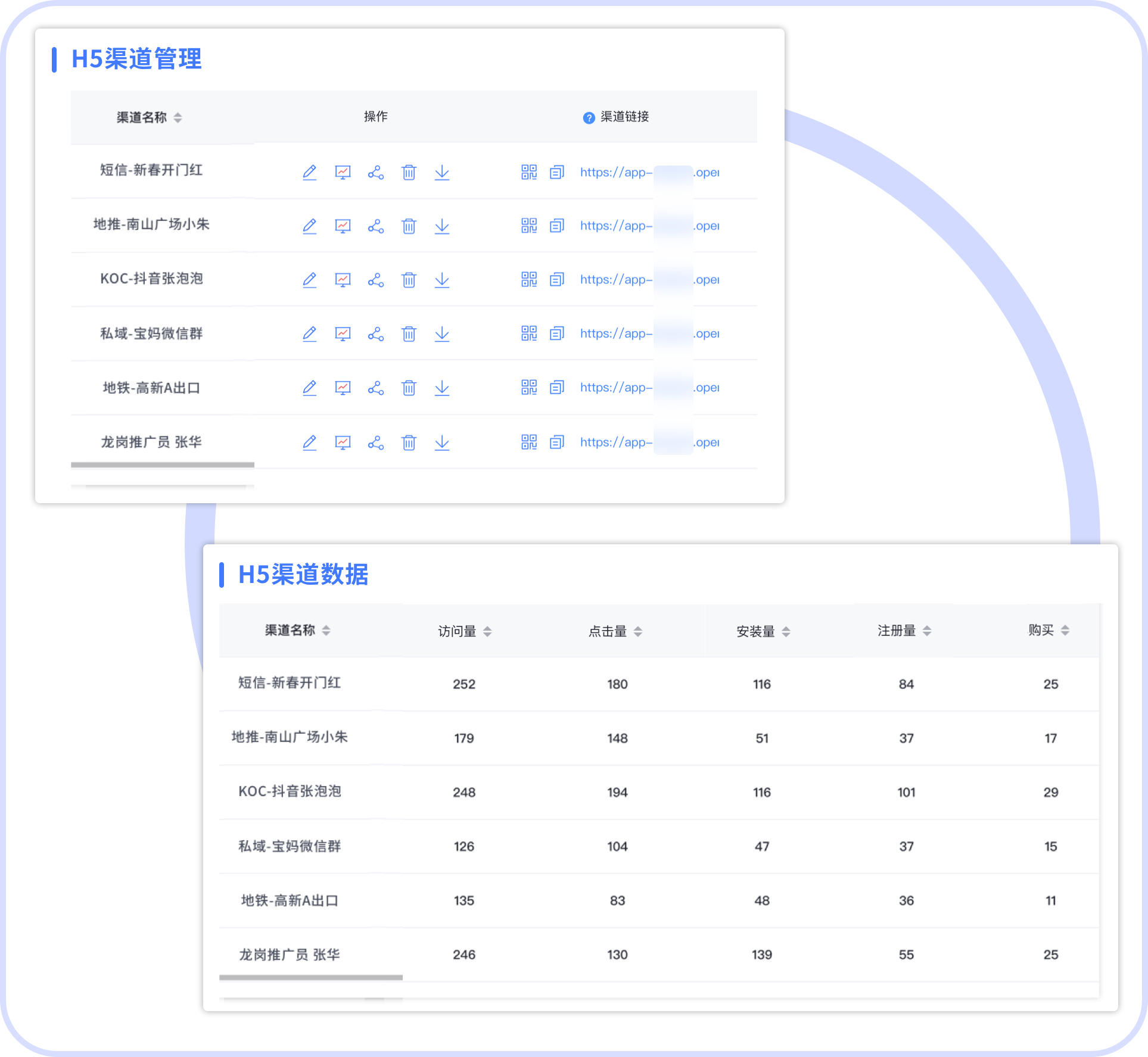Delete the 龙岗推广员 张华 channel
The height and width of the screenshot is (1057, 1148).
pos(409,442)
